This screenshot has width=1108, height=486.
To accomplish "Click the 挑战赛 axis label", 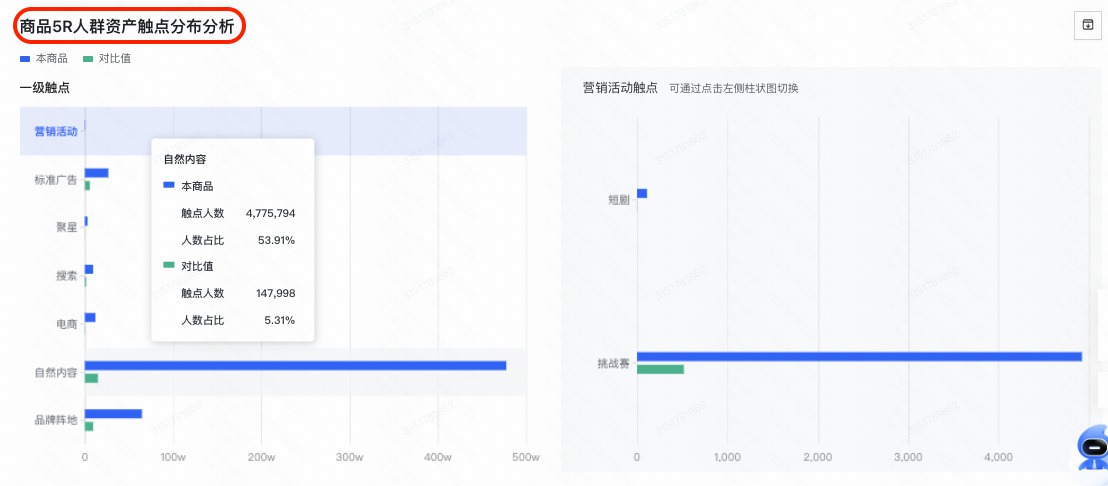I will coord(613,364).
